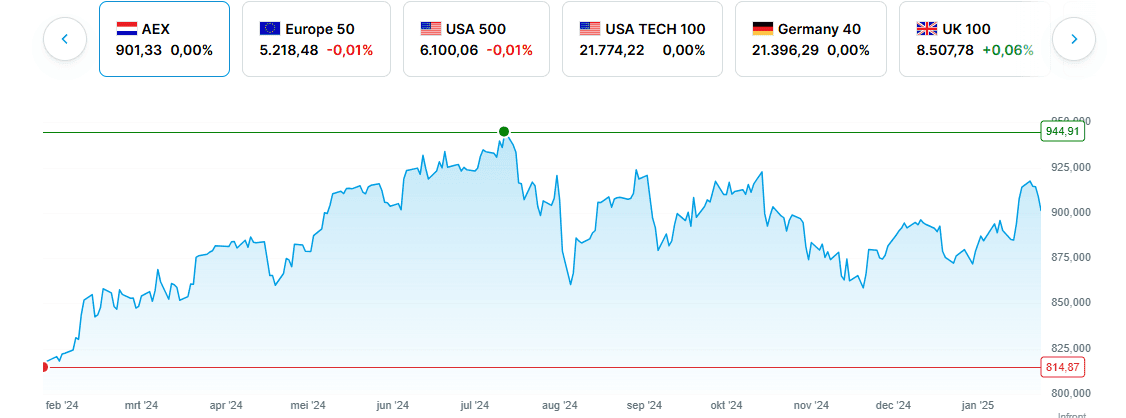Click the US flag beside USA 500
This screenshot has width=1126, height=418.
pyautogui.click(x=431, y=29)
